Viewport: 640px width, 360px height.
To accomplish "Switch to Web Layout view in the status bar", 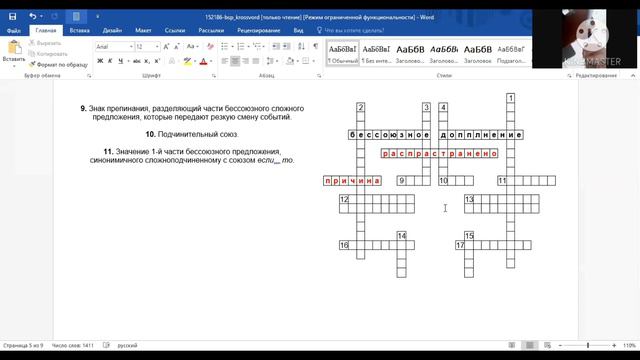I will point(547,345).
